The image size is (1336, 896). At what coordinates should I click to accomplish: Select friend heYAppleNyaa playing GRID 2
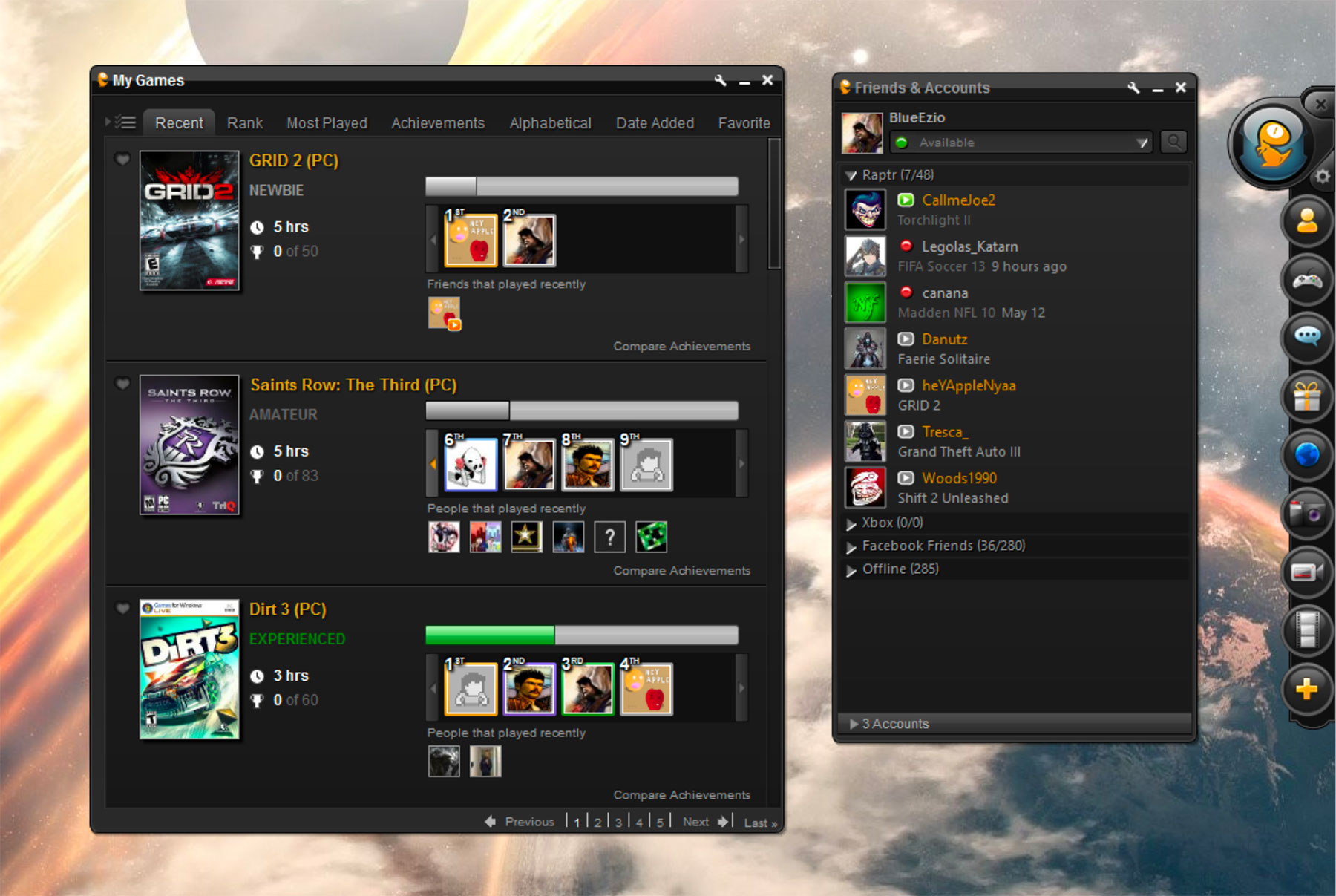pyautogui.click(x=1015, y=395)
